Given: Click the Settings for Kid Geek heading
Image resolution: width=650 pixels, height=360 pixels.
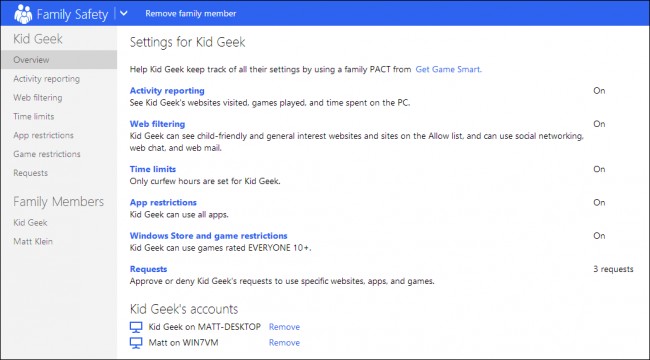Looking at the screenshot, I should coord(187,42).
